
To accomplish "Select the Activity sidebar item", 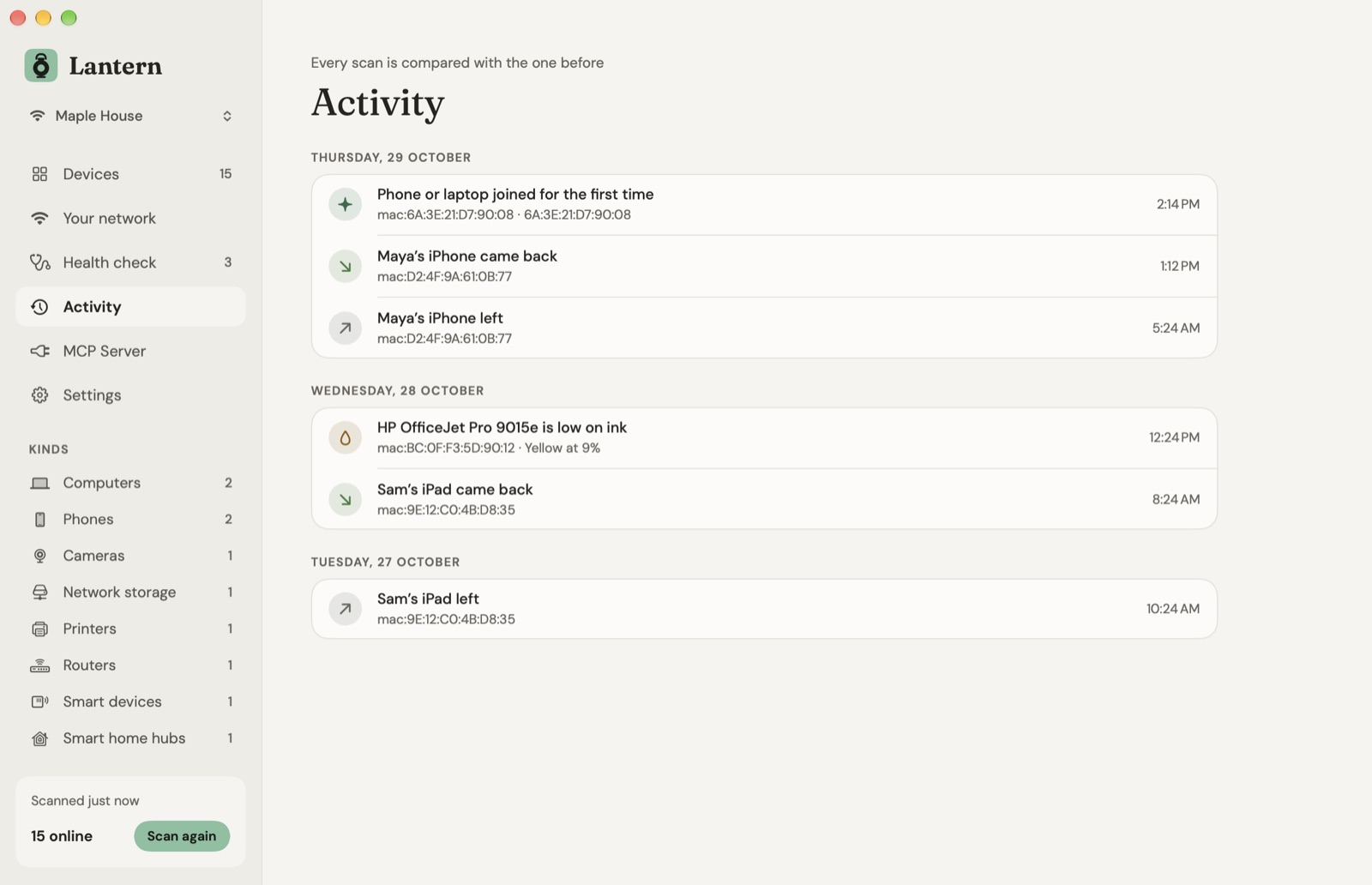I will pyautogui.click(x=130, y=307).
